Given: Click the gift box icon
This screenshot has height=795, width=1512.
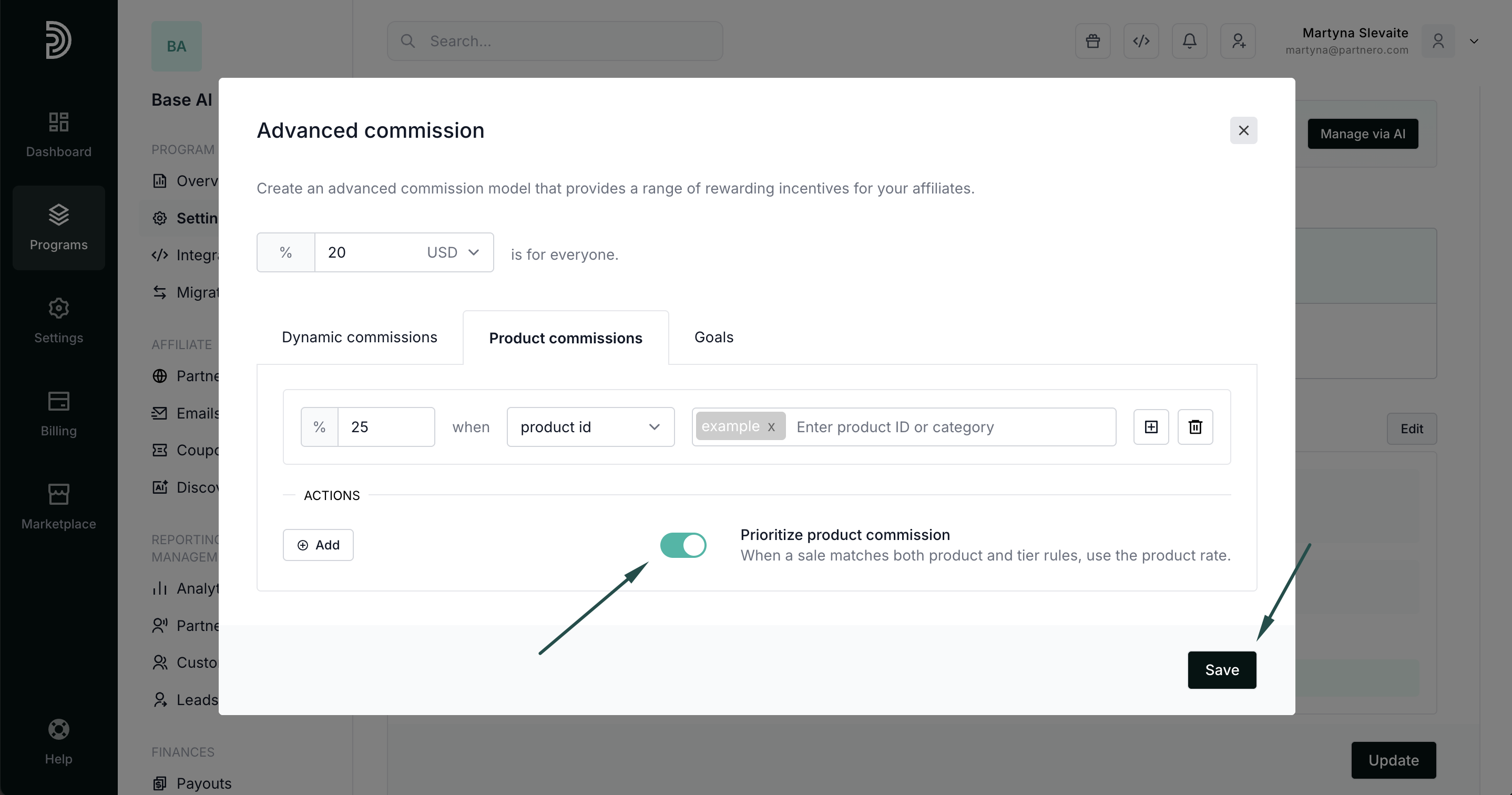Looking at the screenshot, I should pos(1092,41).
